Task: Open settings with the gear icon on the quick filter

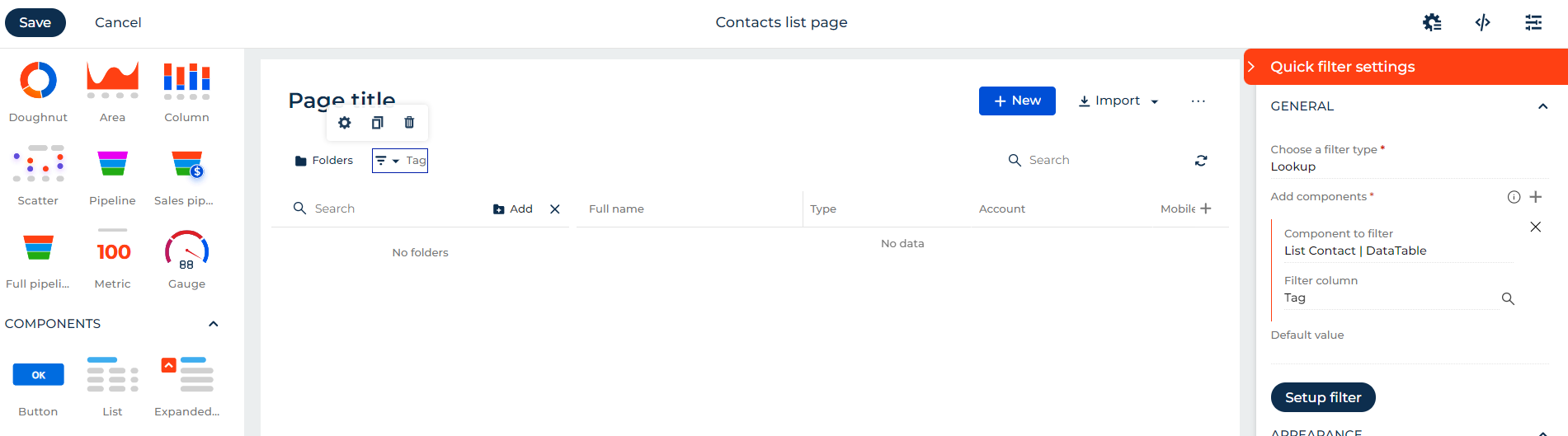Action: coord(345,123)
